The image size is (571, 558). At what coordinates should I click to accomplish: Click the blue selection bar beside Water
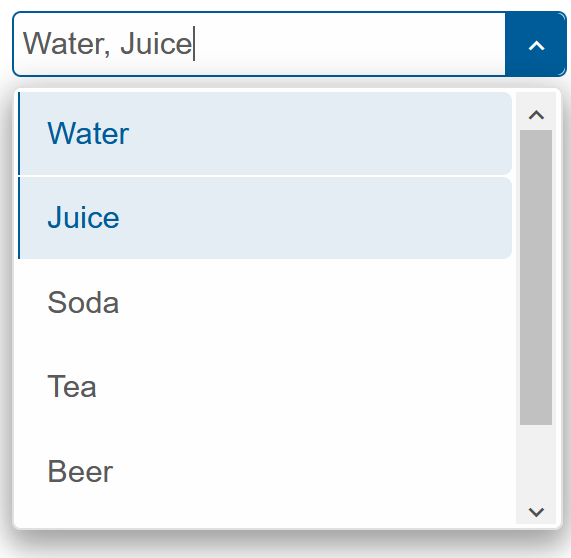click(19, 133)
